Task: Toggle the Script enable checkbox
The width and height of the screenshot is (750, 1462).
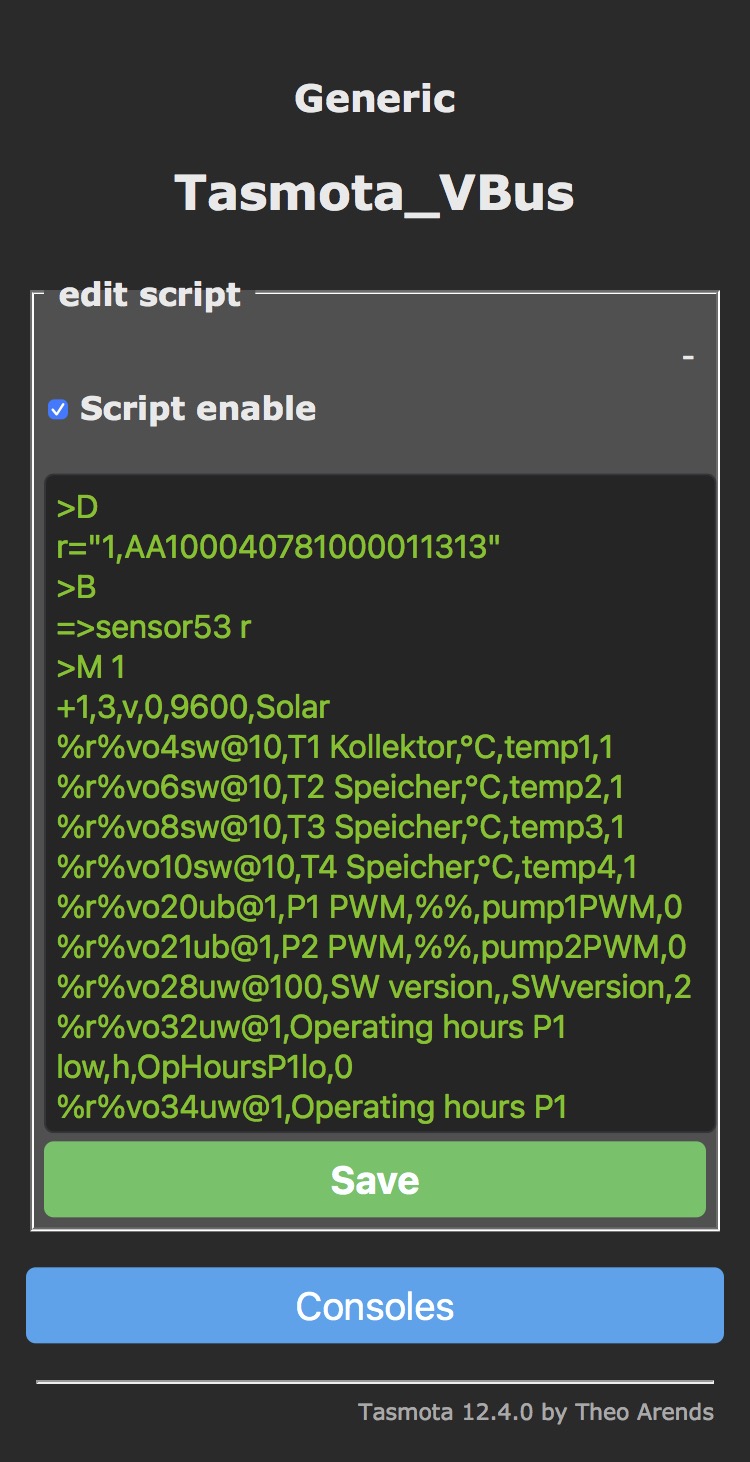Action: (x=59, y=409)
